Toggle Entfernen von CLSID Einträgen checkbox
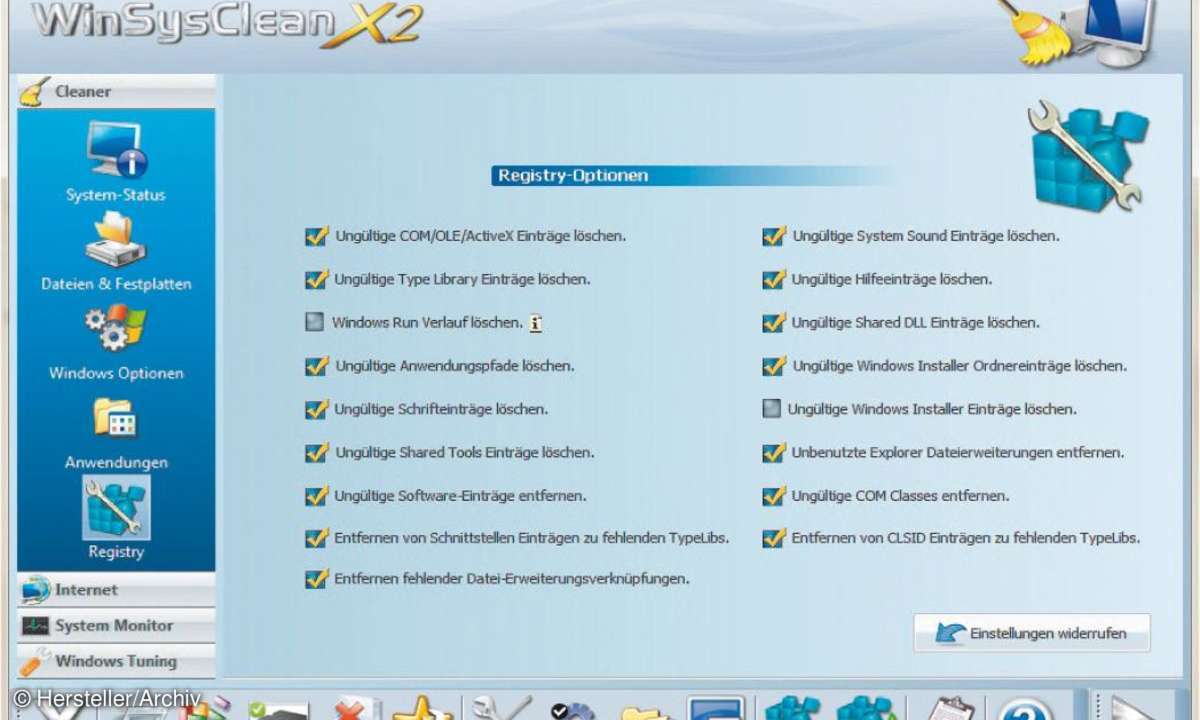This screenshot has height=720, width=1200. pos(773,538)
